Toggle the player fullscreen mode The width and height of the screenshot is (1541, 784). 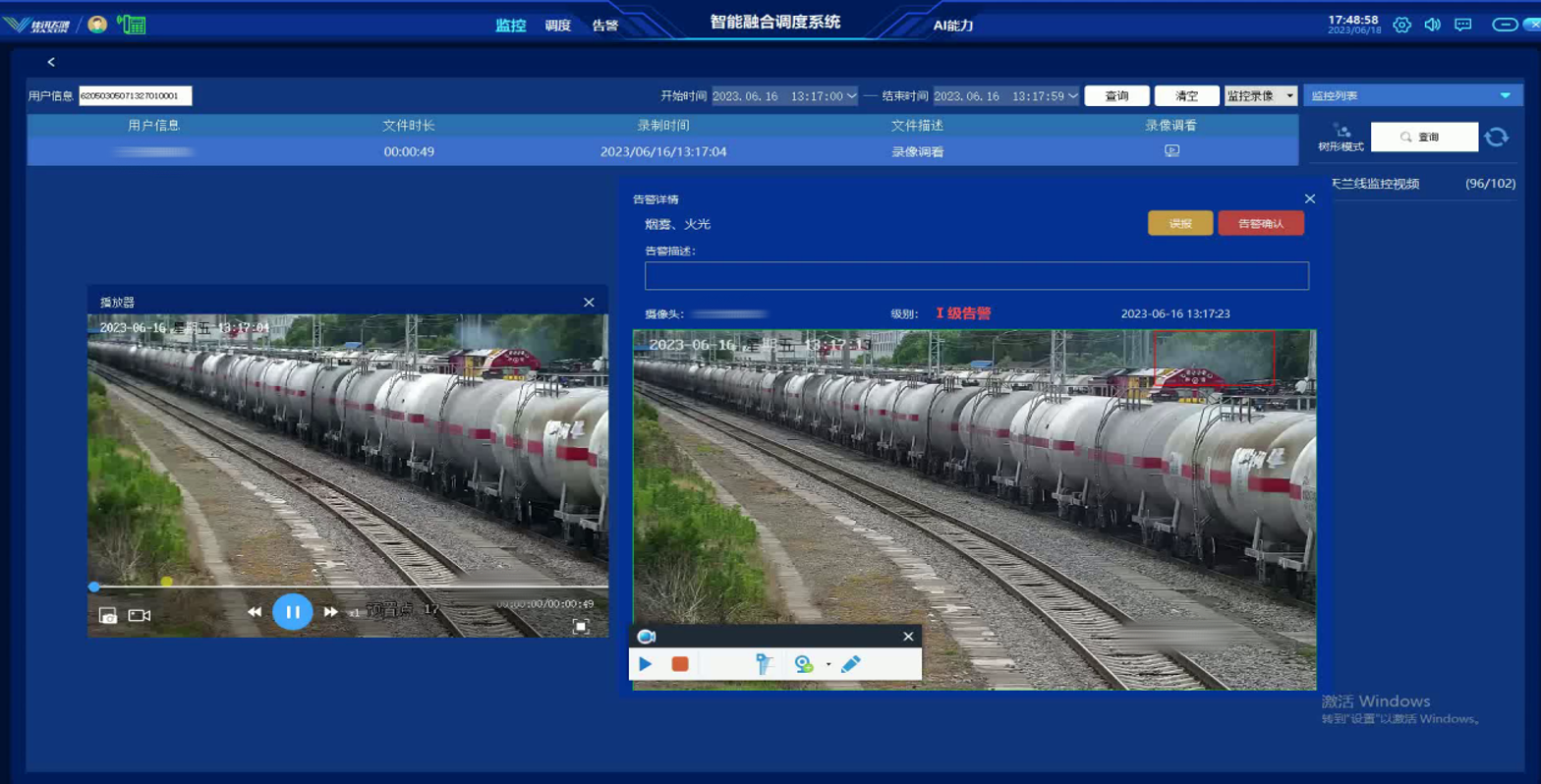coord(581,626)
